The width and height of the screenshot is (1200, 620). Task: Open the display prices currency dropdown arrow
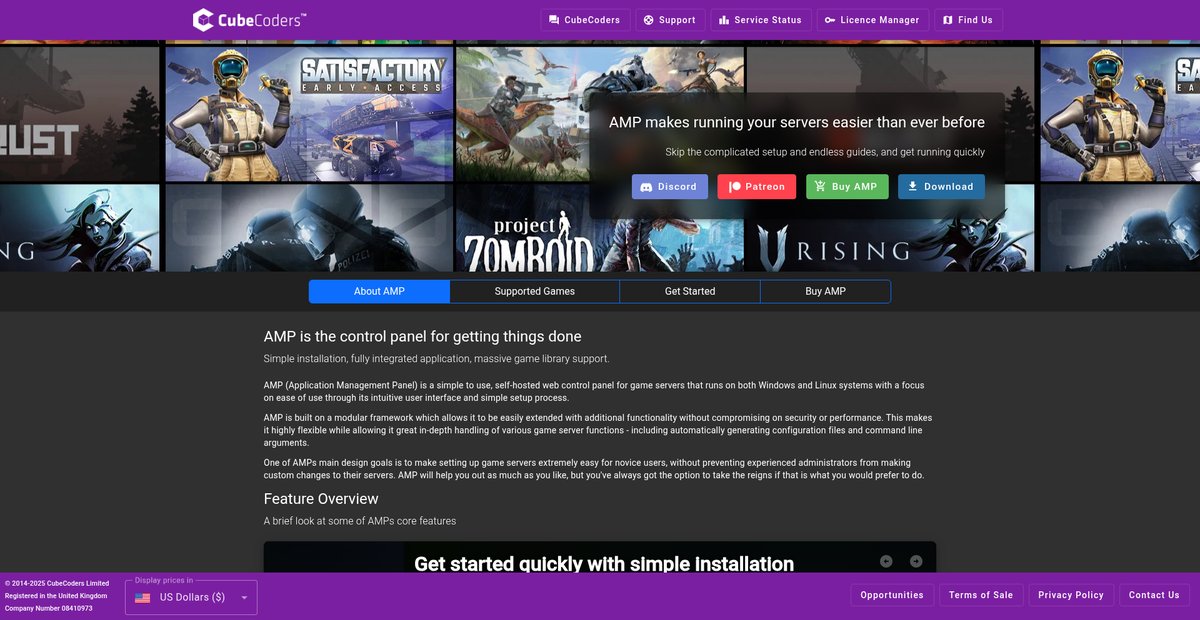(x=245, y=598)
